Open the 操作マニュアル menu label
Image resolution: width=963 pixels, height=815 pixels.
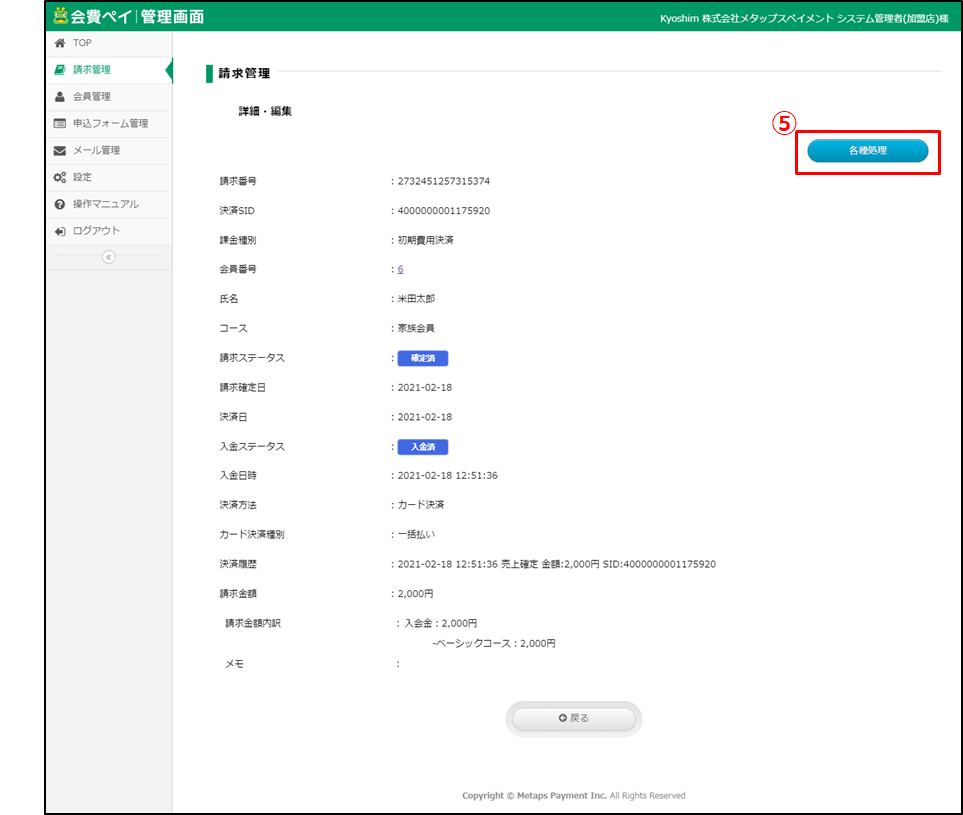105,204
